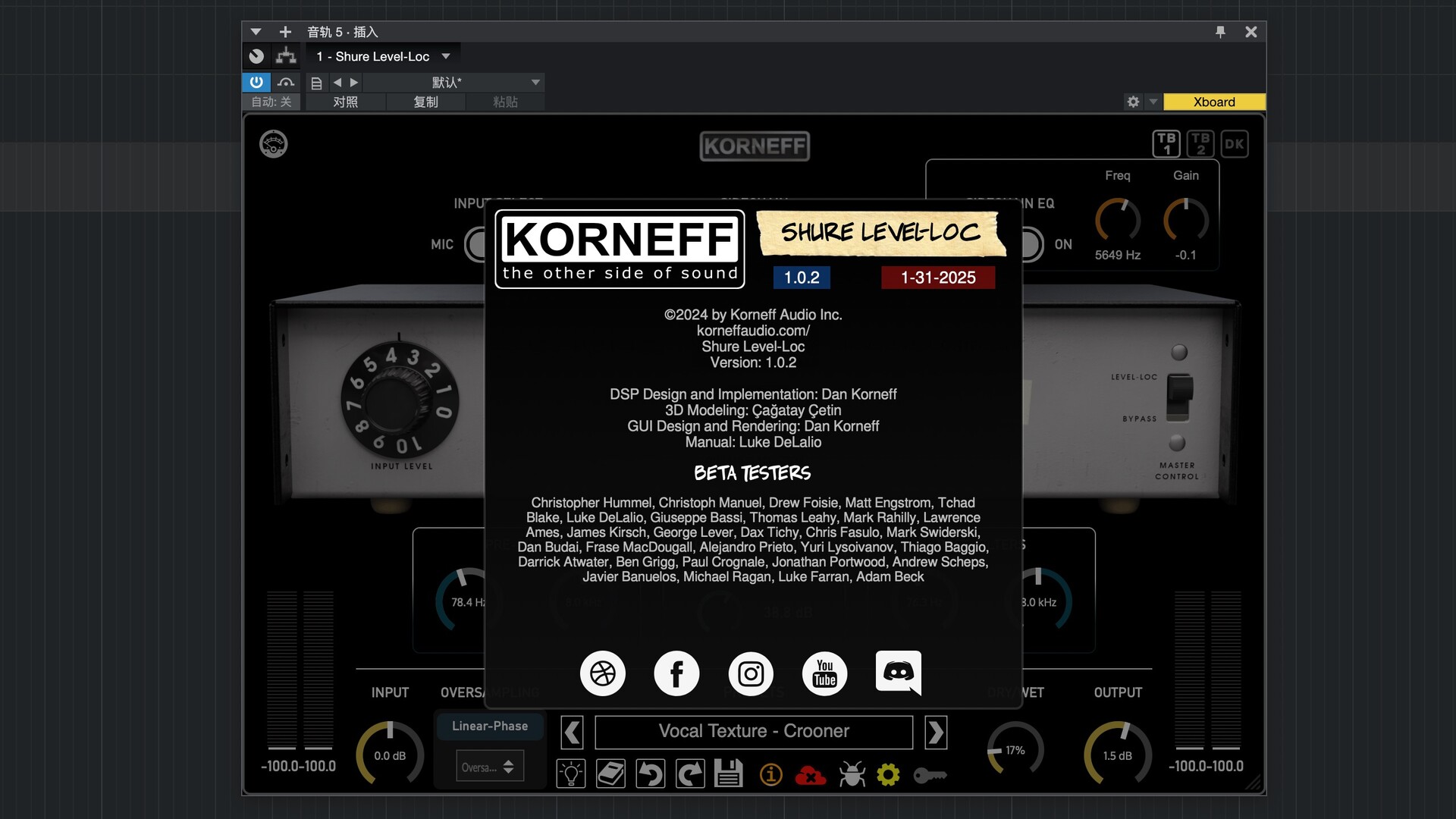Click the redo arrow icon
1456x819 pixels.
689,774
